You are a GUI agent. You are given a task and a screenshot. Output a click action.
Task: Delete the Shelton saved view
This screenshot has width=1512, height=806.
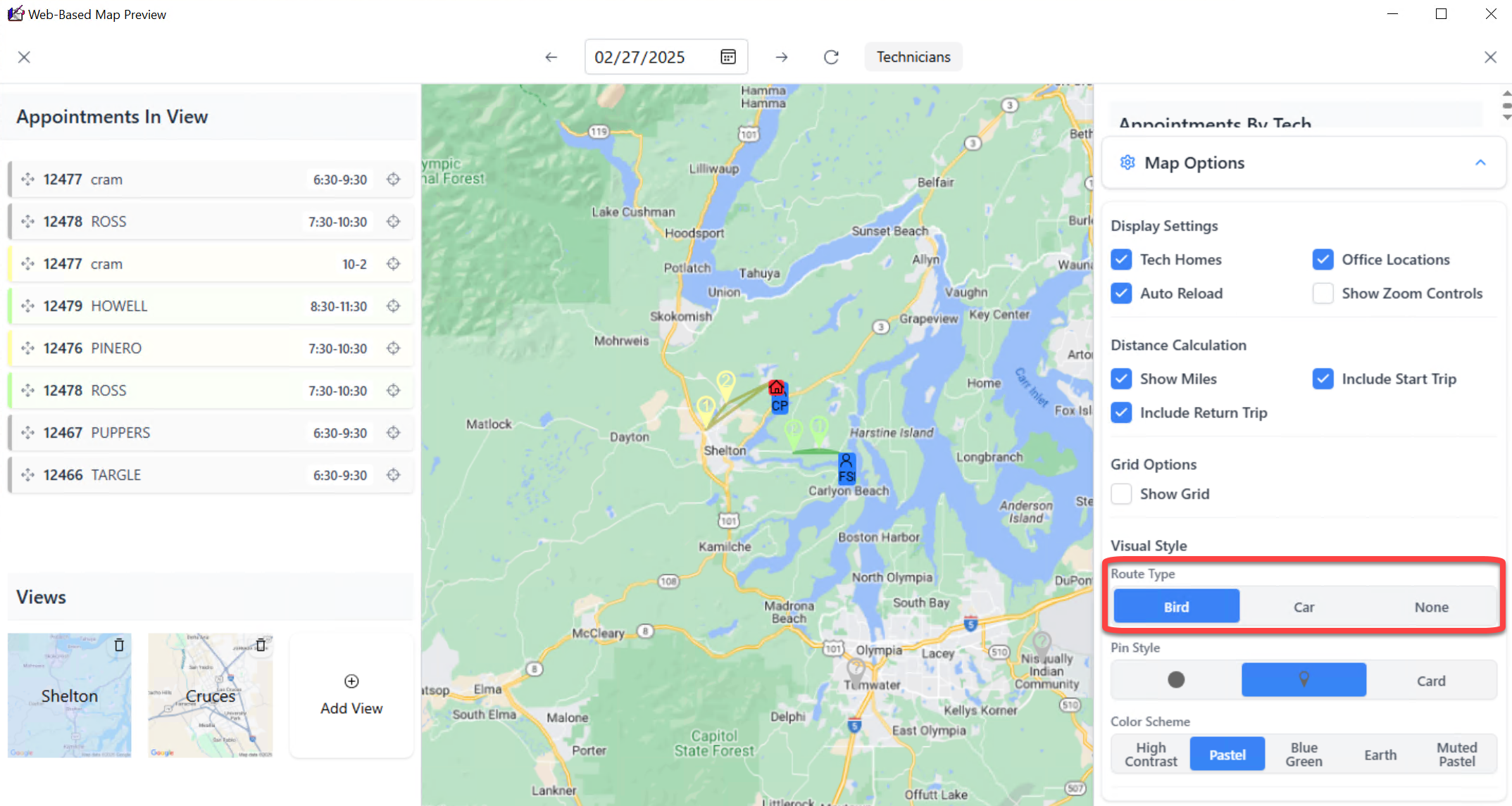tap(119, 645)
